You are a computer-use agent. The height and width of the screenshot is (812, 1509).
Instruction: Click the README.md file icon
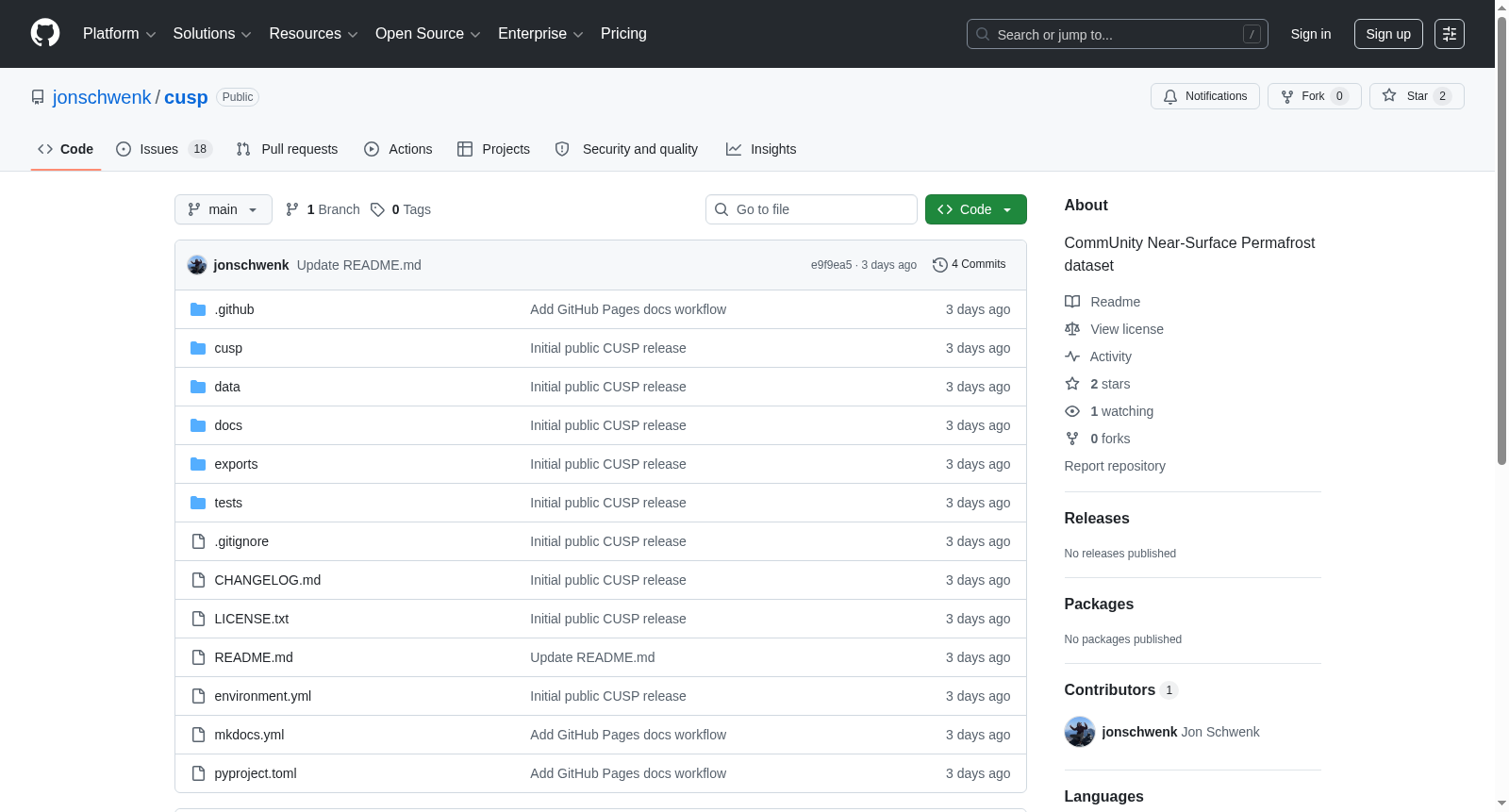pyautogui.click(x=198, y=657)
